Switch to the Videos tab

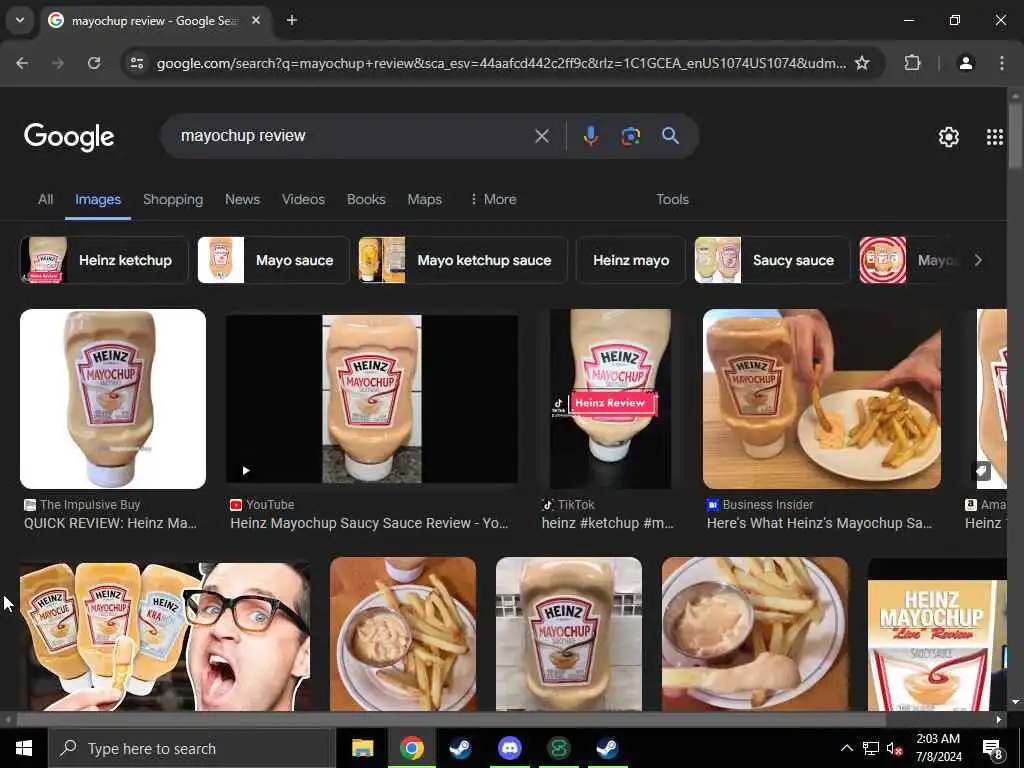click(x=303, y=199)
